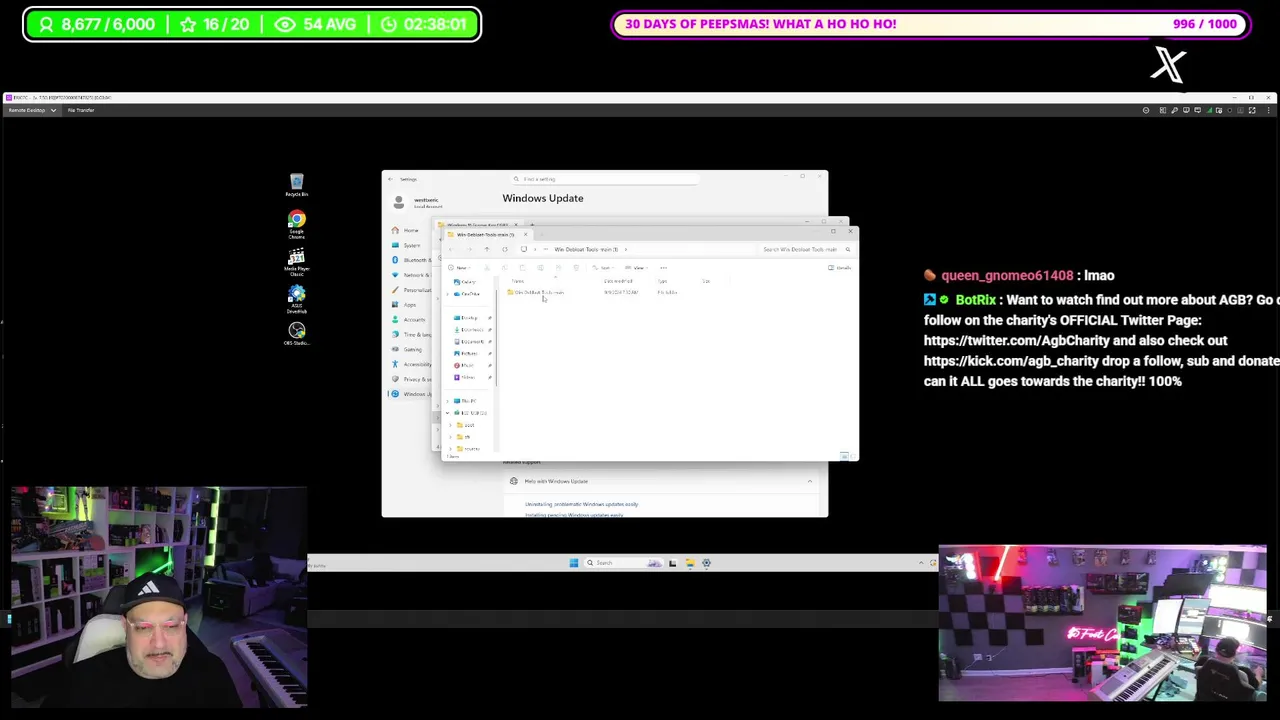Open Accessibility in Settings sidebar

tap(411, 364)
